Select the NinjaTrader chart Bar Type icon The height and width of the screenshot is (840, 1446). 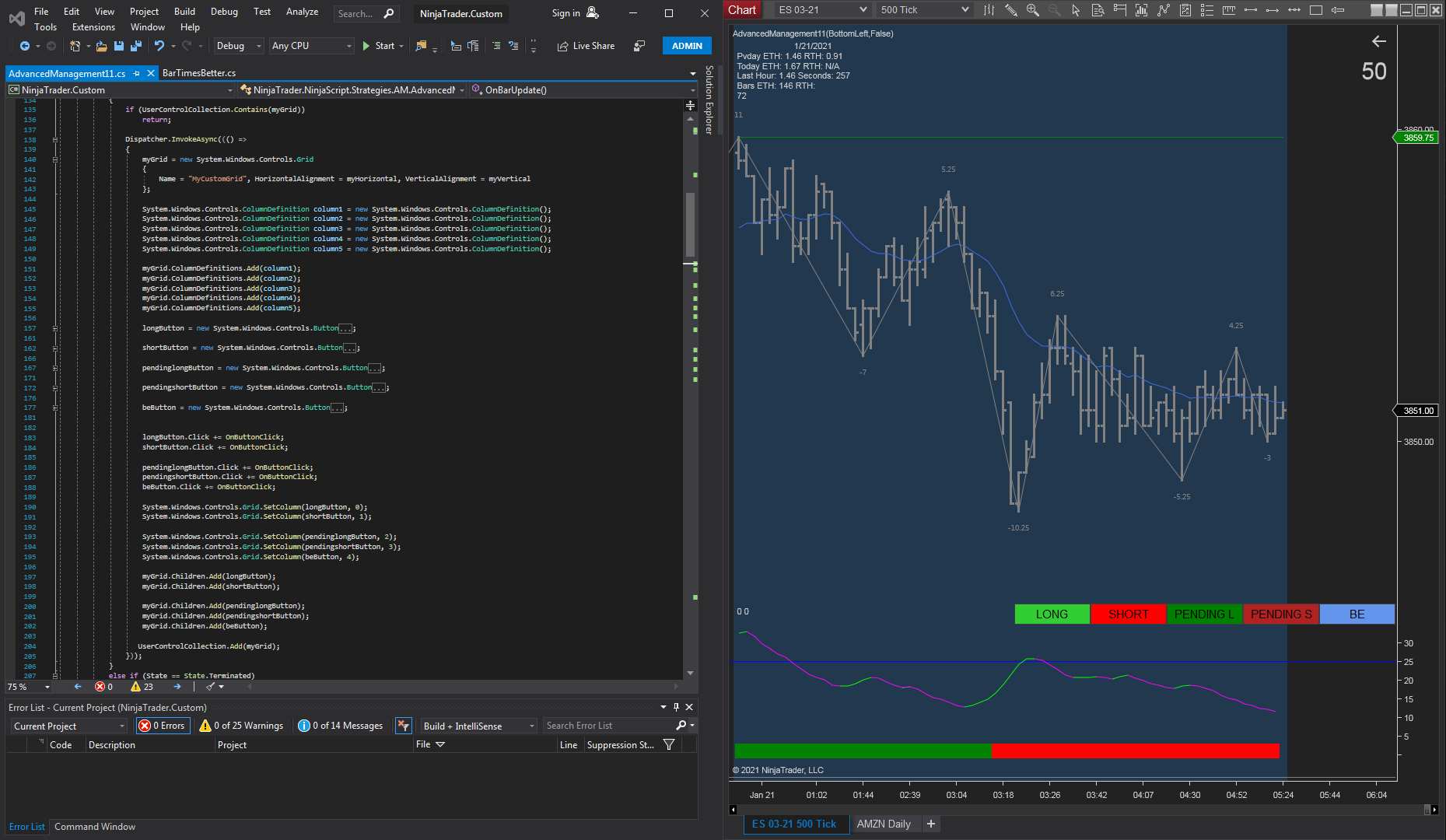pos(989,10)
